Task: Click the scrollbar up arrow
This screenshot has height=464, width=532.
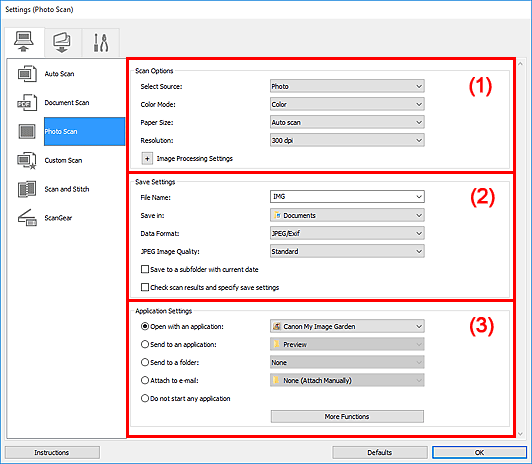Action: point(520,63)
